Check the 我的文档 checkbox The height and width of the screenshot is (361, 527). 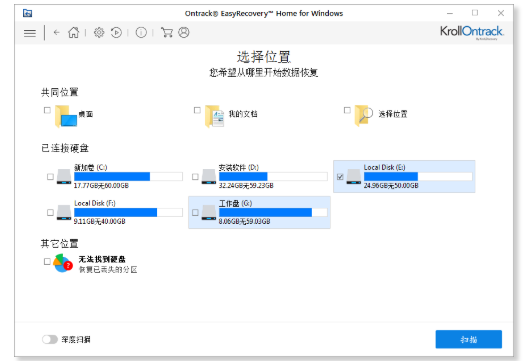coord(197,110)
